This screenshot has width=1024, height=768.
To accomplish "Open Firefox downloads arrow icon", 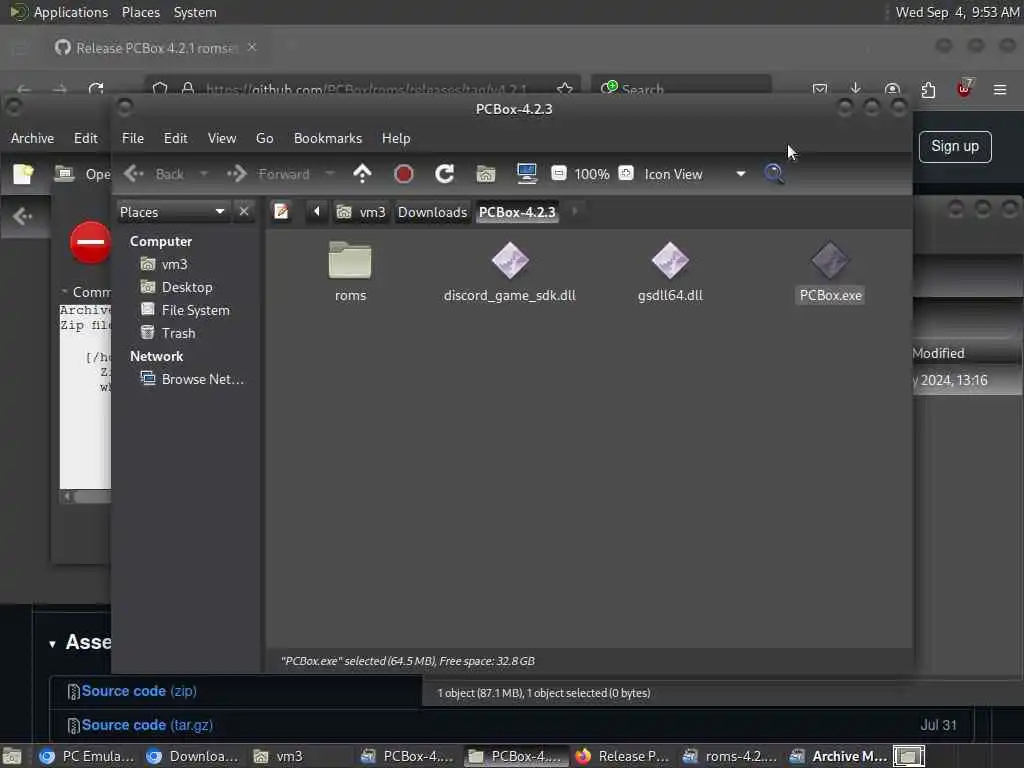I will 856,88.
